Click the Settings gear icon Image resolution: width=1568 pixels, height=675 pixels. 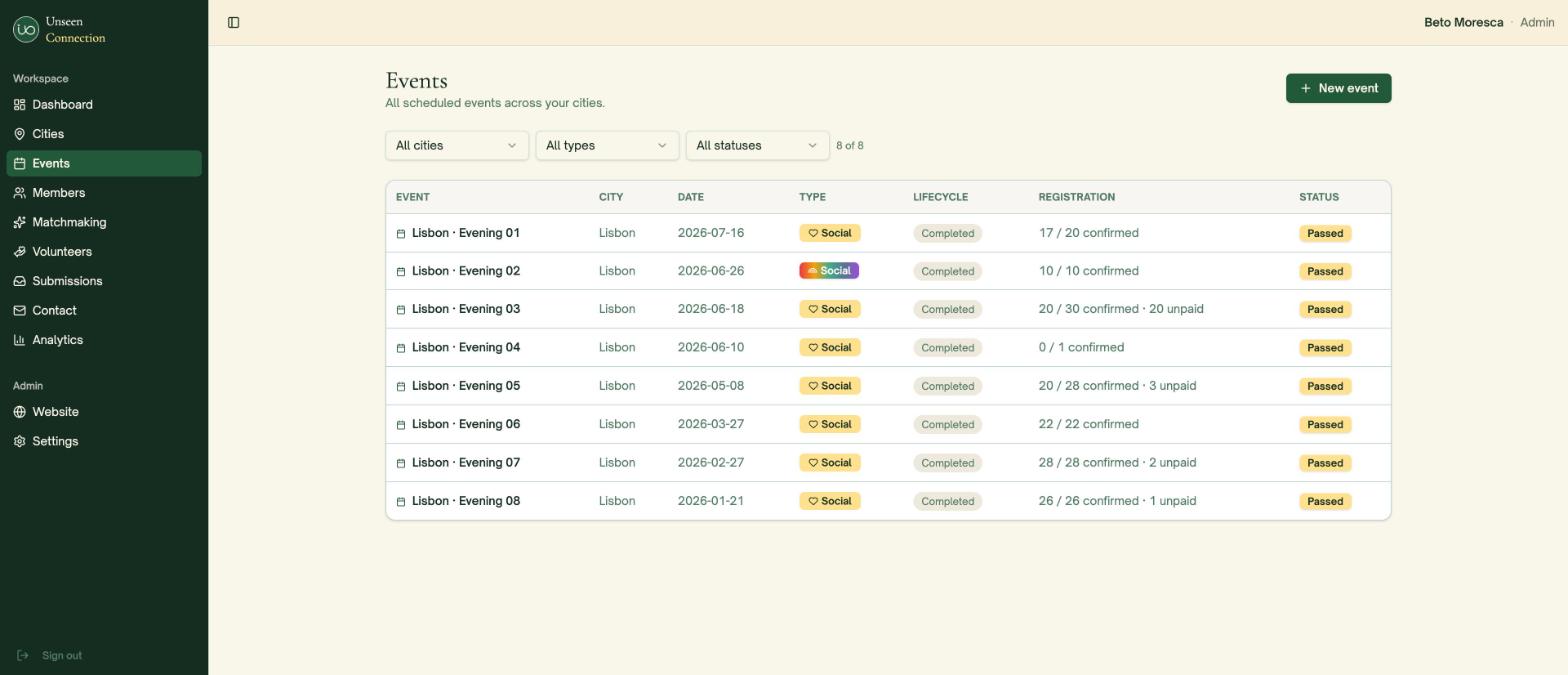point(19,441)
